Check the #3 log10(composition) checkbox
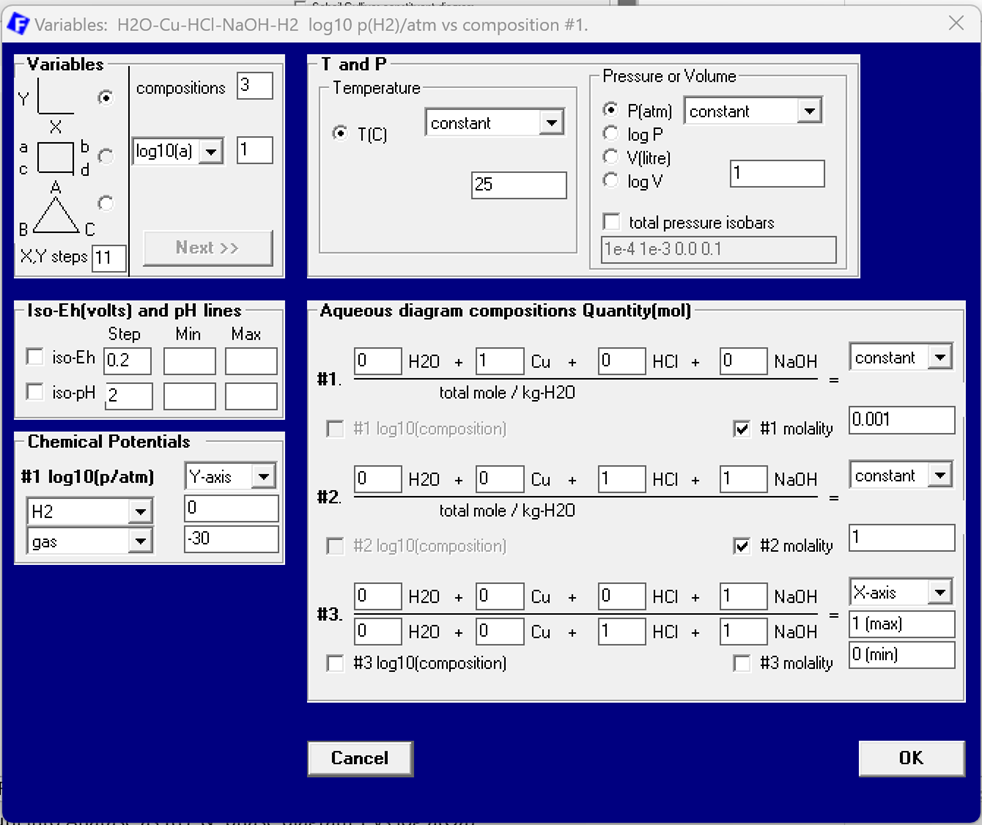This screenshot has width=982, height=825. point(335,663)
